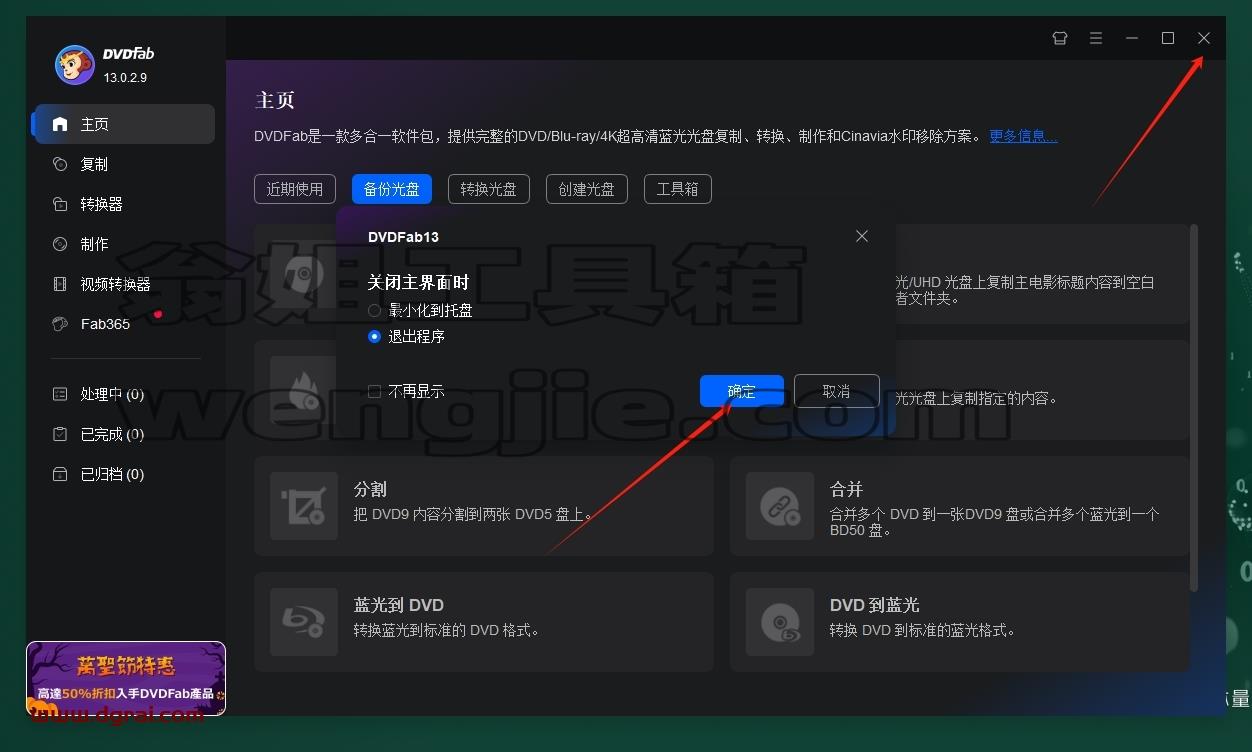Switch to the 备份光盘 tab

(391, 188)
